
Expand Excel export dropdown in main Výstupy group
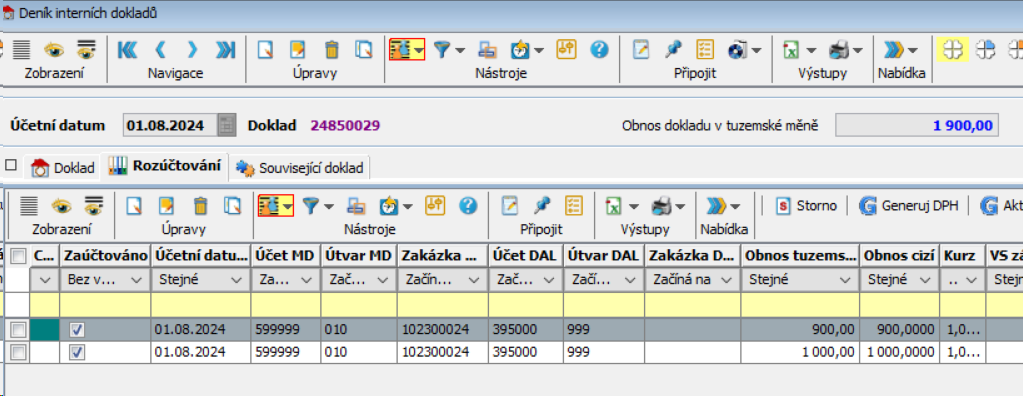811,50
